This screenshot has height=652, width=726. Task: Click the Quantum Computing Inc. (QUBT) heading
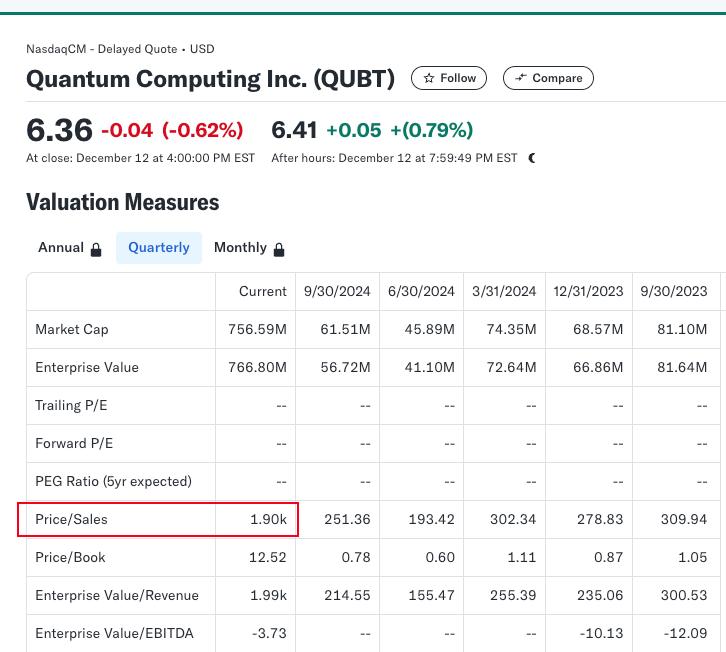(210, 78)
